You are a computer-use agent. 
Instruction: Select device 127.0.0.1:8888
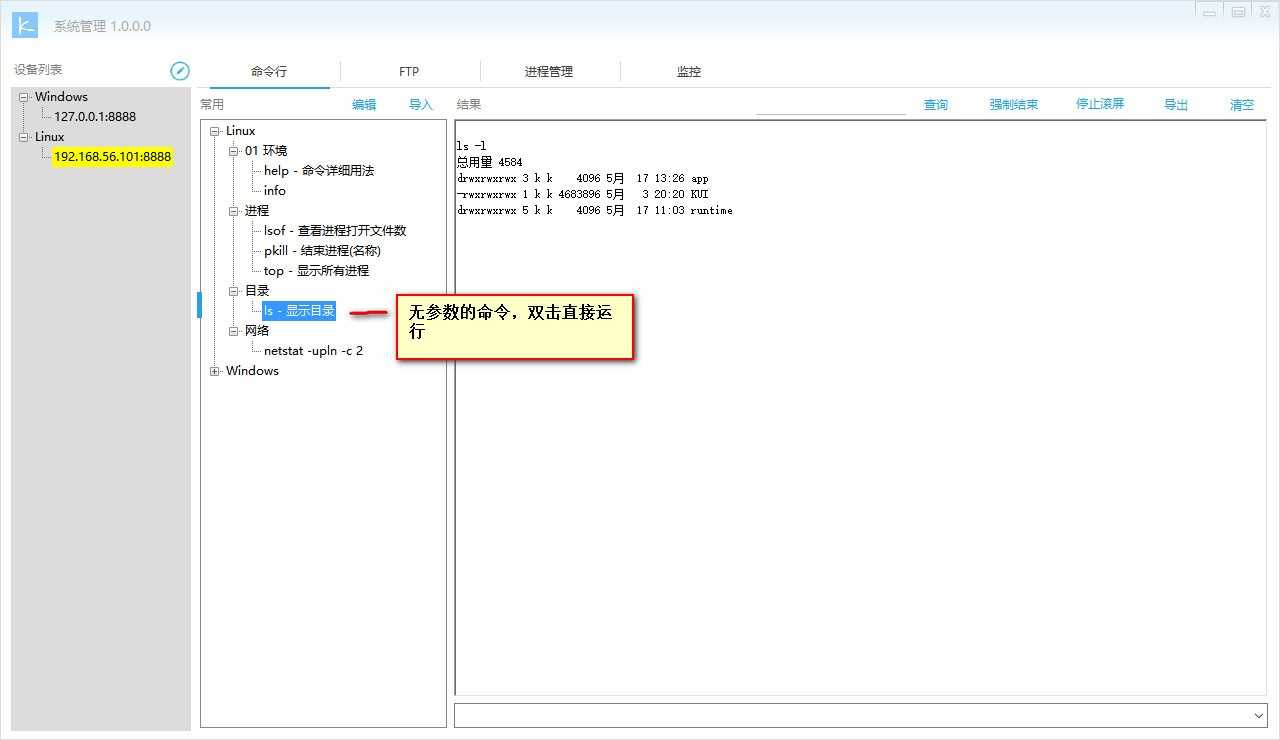(95, 117)
